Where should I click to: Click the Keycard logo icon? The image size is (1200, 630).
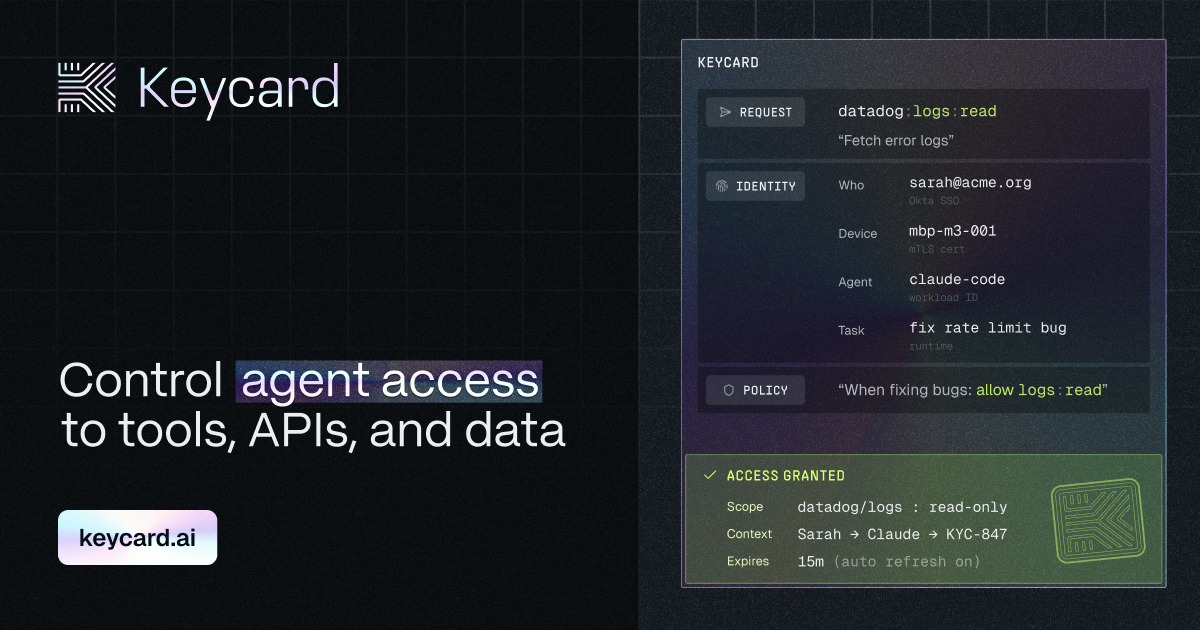tap(87, 87)
